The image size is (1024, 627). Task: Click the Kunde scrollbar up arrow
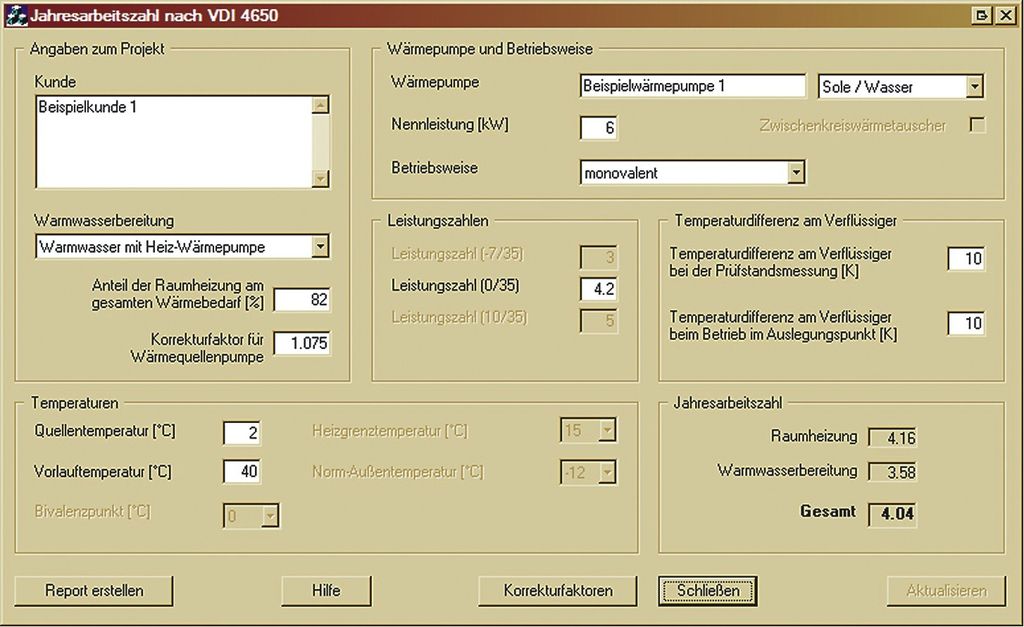320,105
